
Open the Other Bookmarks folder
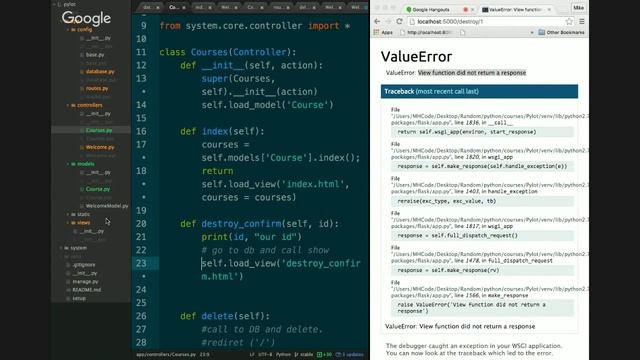pos(561,32)
